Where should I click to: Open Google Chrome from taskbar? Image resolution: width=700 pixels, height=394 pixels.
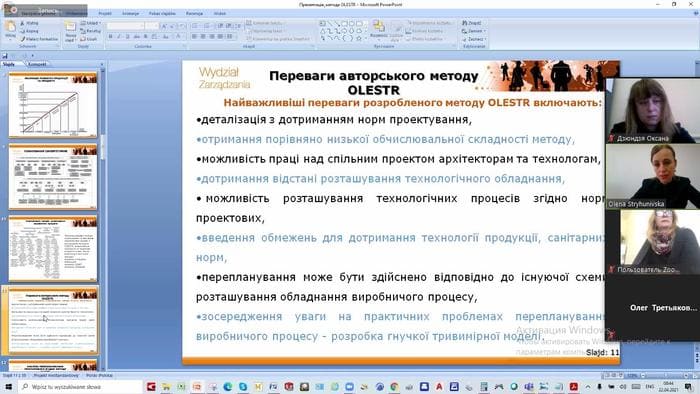394,386
